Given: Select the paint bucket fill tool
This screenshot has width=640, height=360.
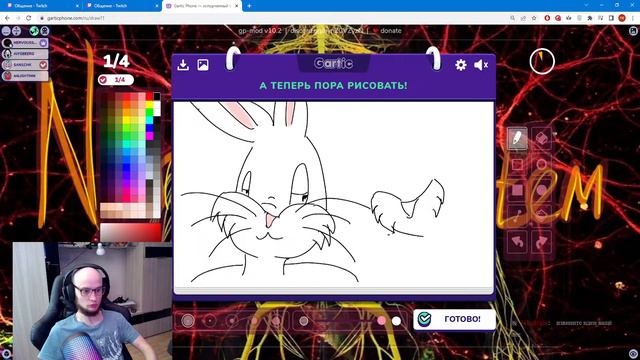Looking at the screenshot, I should pyautogui.click(x=542, y=216).
